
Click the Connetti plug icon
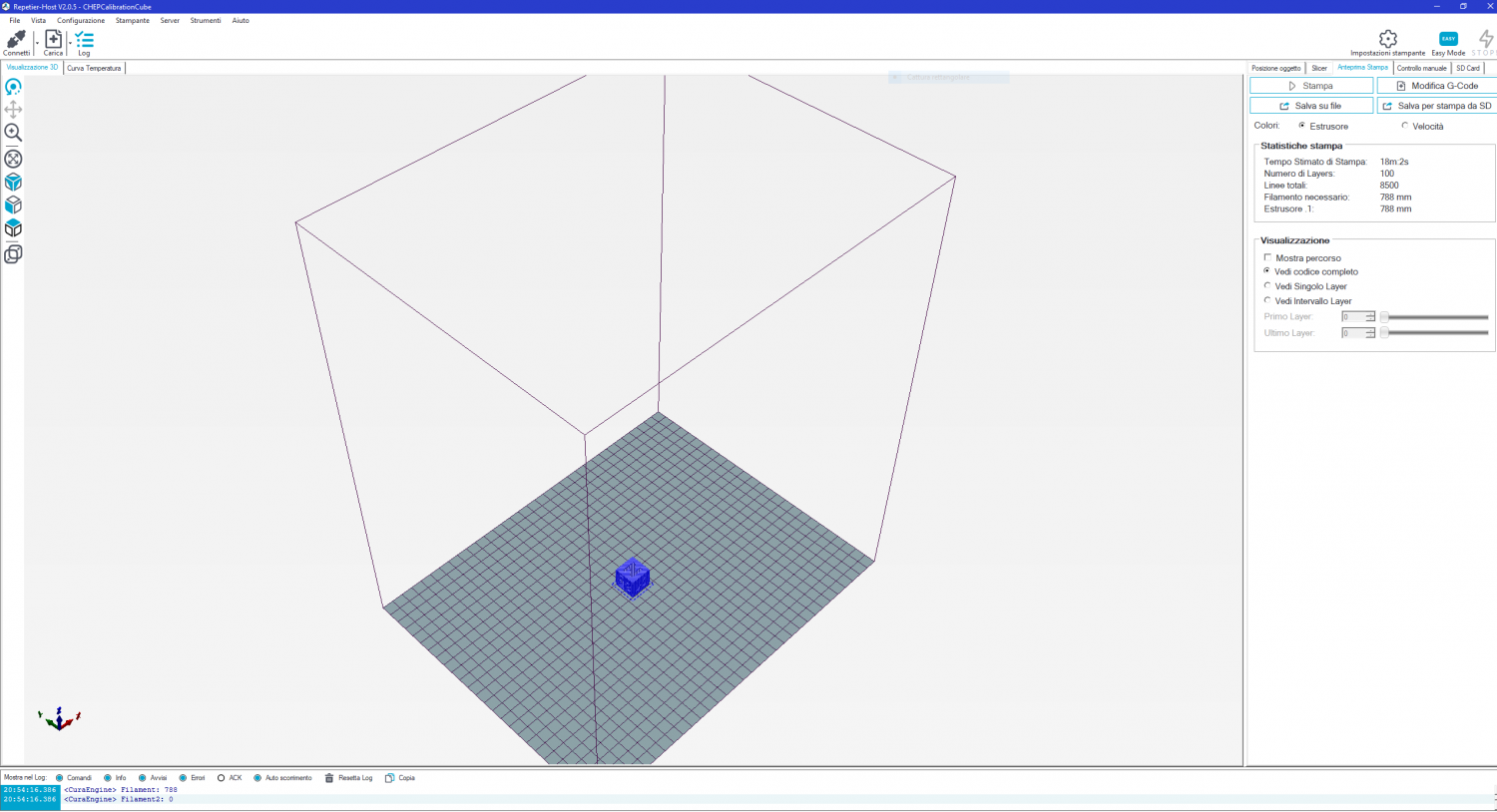(x=16, y=40)
